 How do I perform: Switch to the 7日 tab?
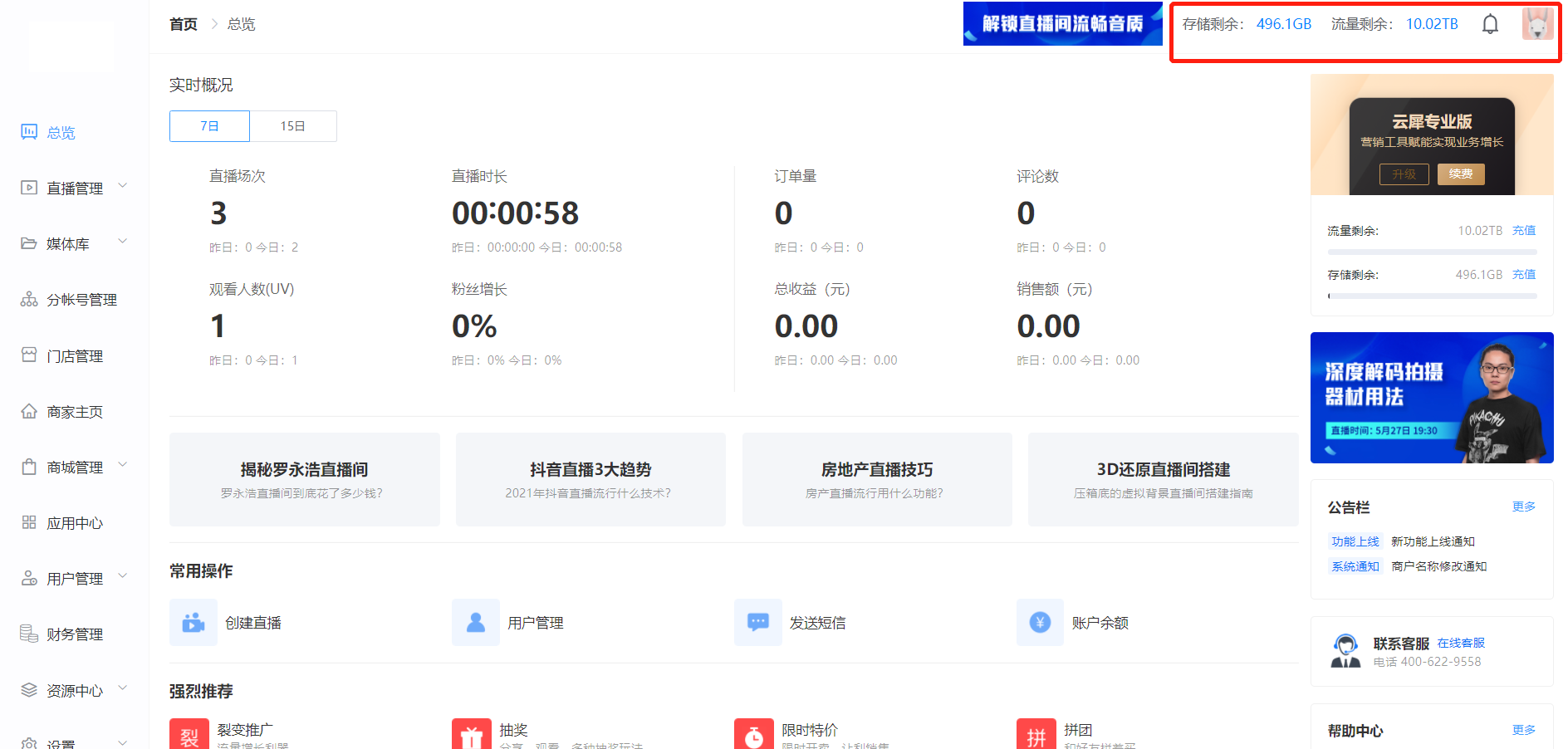(x=209, y=126)
